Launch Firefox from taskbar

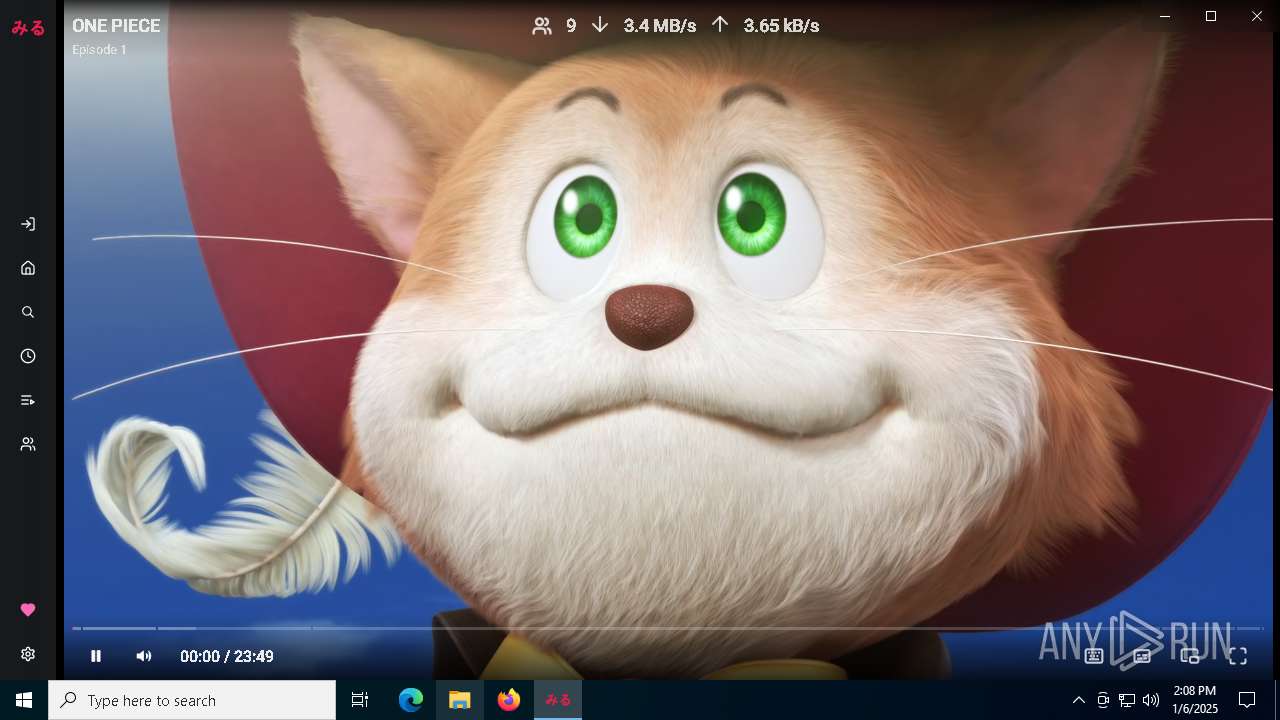tap(509, 700)
